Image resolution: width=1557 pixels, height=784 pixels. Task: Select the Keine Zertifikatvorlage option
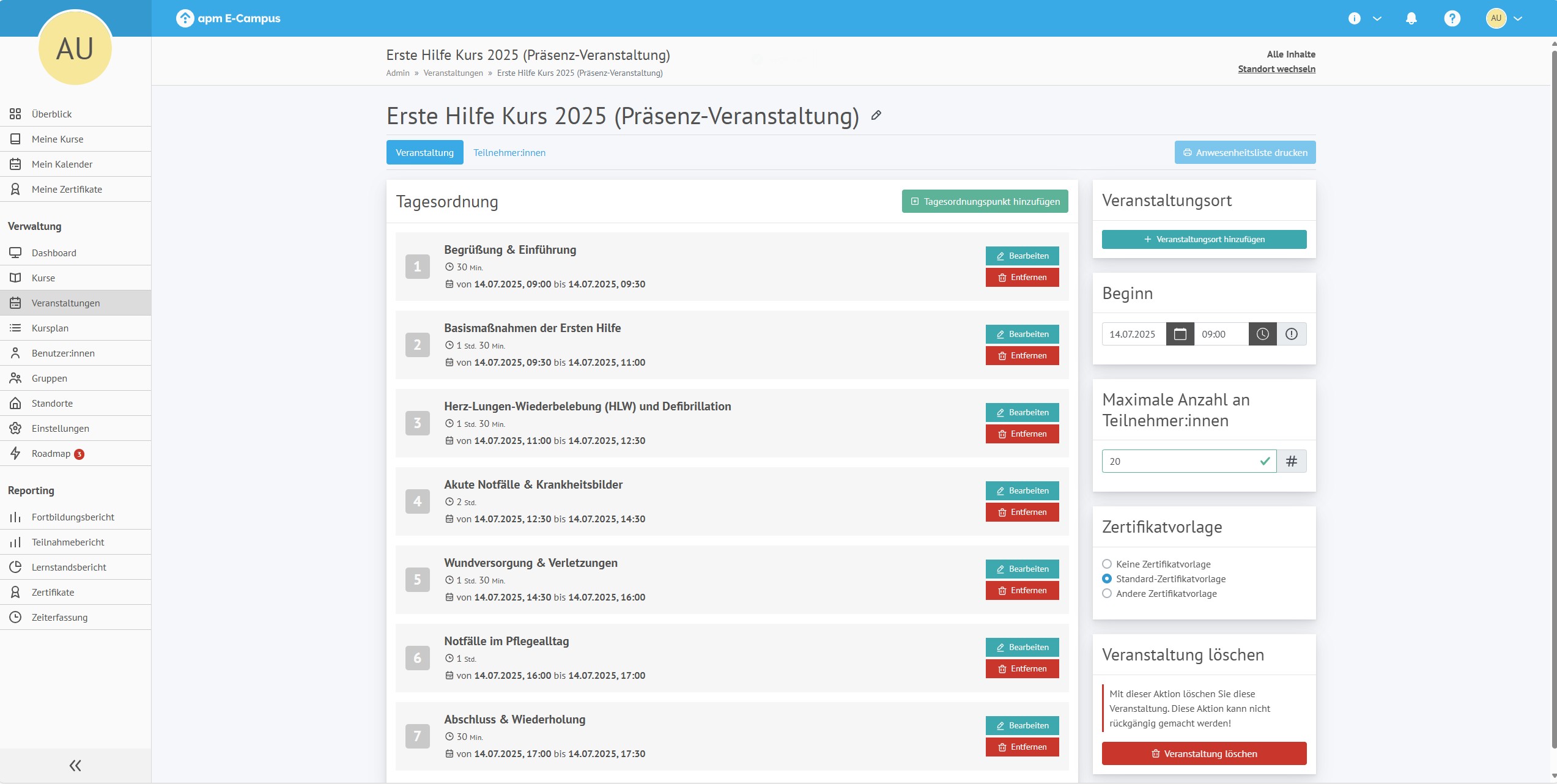[1107, 564]
